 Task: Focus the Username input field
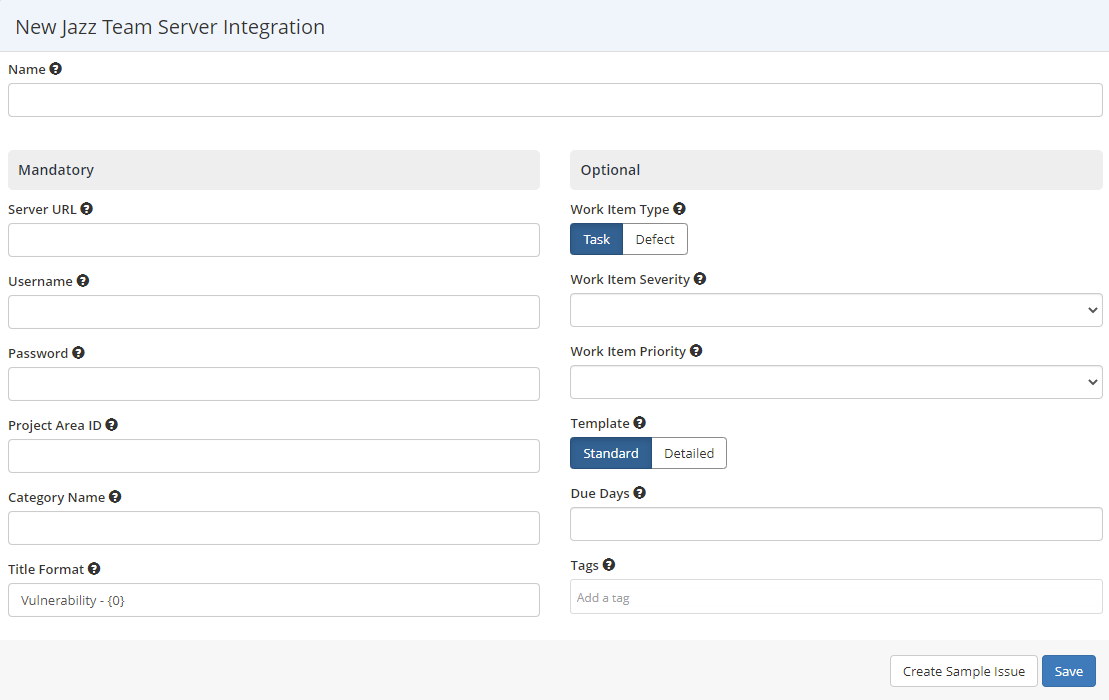click(274, 312)
